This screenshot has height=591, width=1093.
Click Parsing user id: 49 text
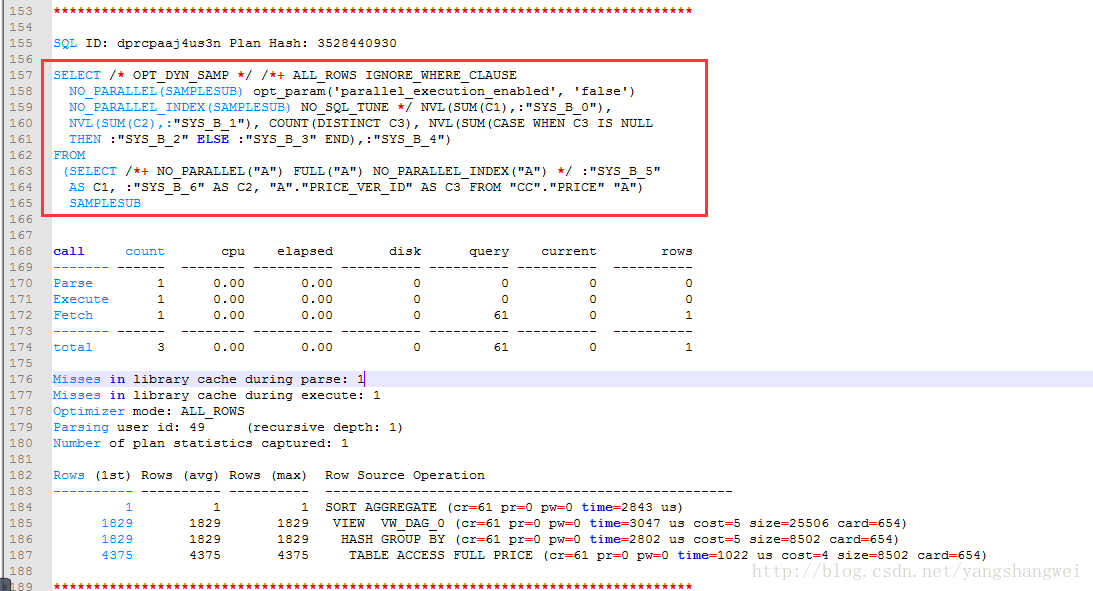129,428
